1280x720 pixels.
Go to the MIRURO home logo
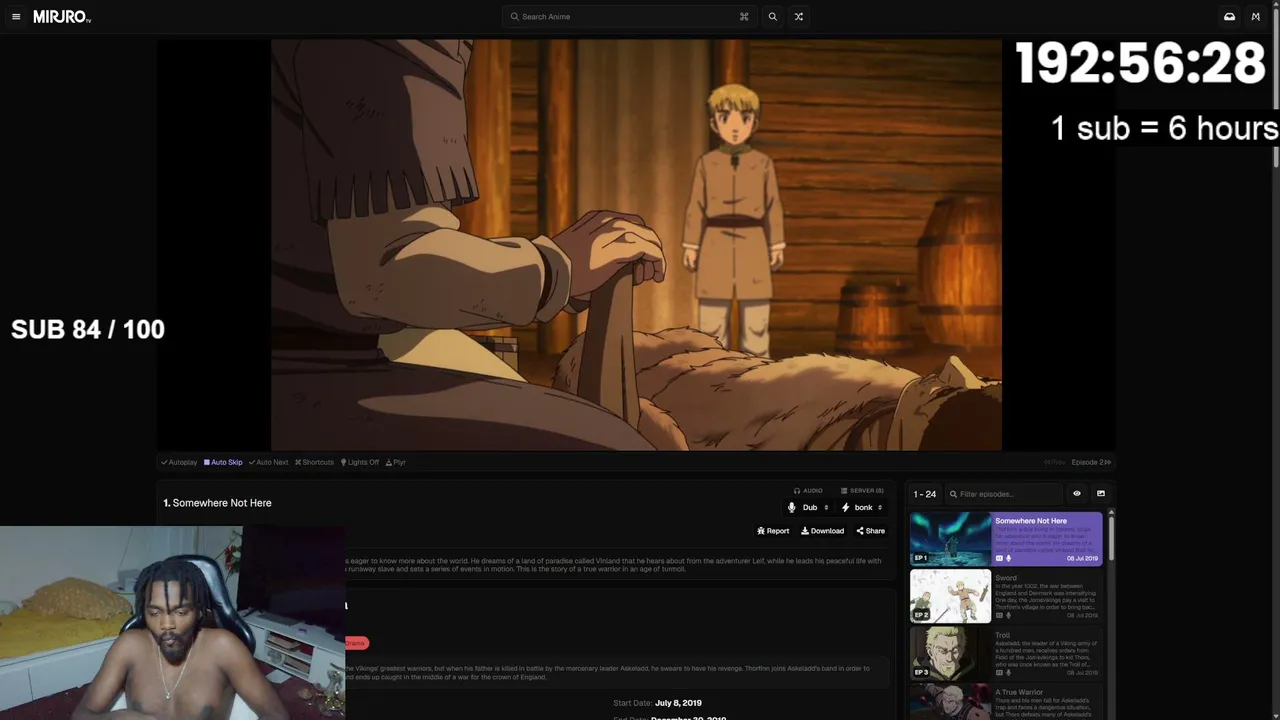(62, 17)
